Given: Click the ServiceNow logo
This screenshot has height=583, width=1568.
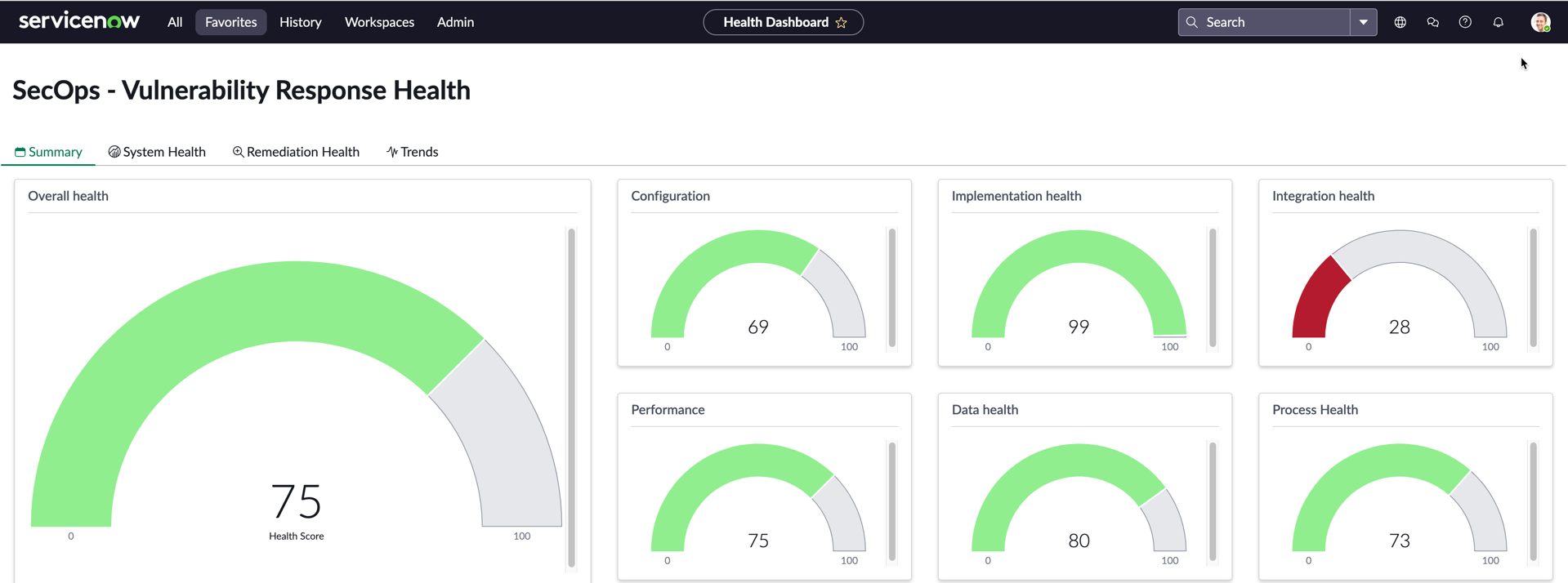Looking at the screenshot, I should (x=79, y=21).
